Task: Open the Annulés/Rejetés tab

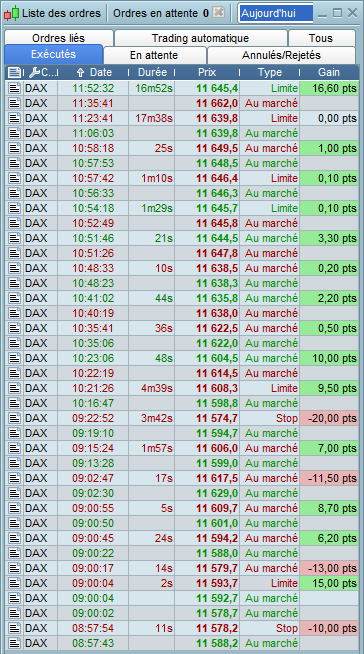Action: (x=281, y=55)
